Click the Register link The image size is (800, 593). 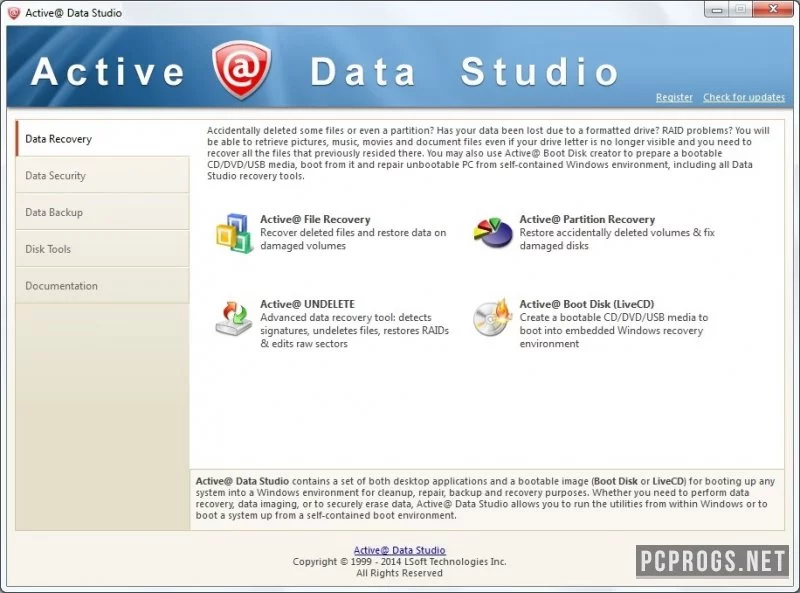674,97
